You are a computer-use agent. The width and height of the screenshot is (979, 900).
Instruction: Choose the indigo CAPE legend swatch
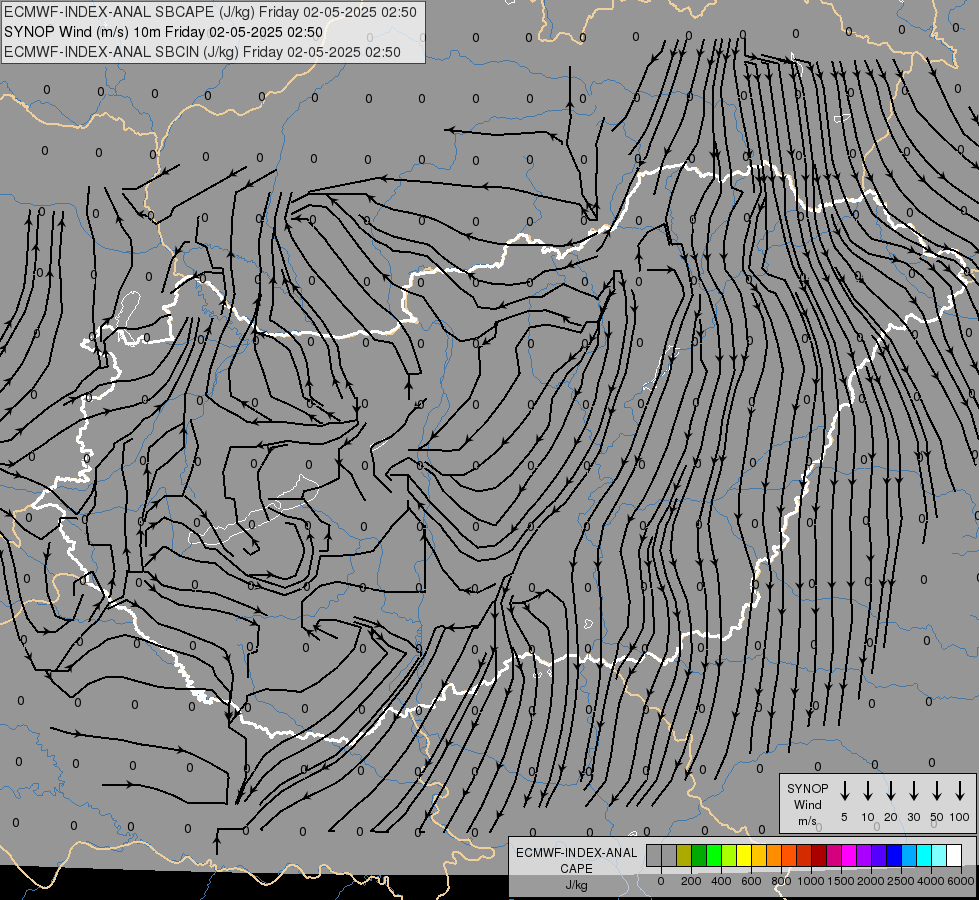(878, 855)
